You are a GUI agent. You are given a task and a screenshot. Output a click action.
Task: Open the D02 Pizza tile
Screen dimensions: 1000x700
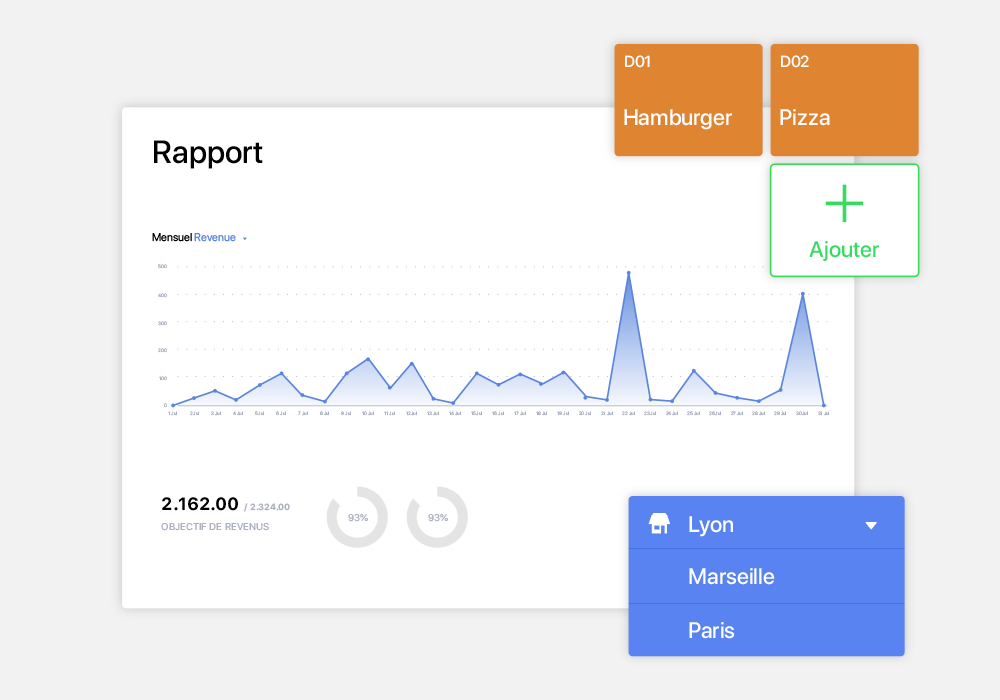pyautogui.click(x=844, y=100)
